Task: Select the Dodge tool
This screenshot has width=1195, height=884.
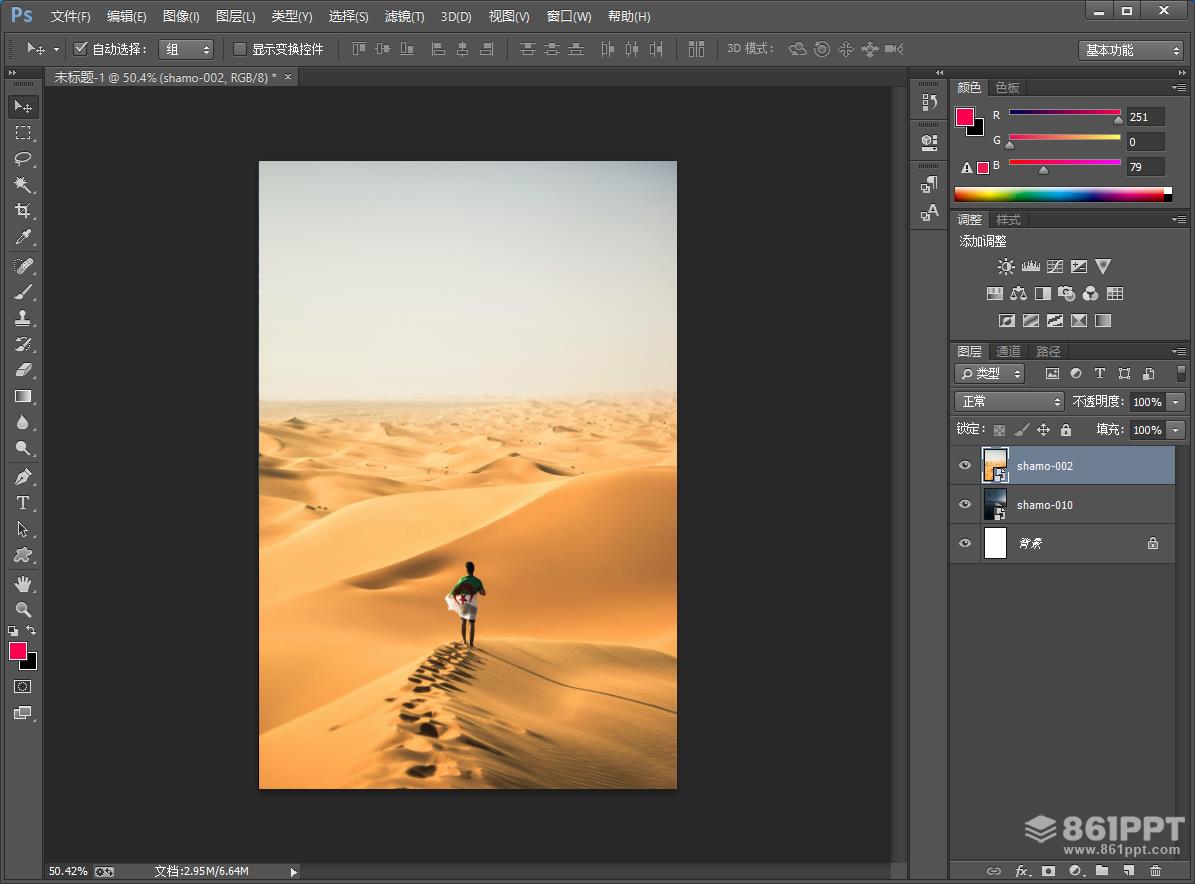Action: [x=23, y=448]
